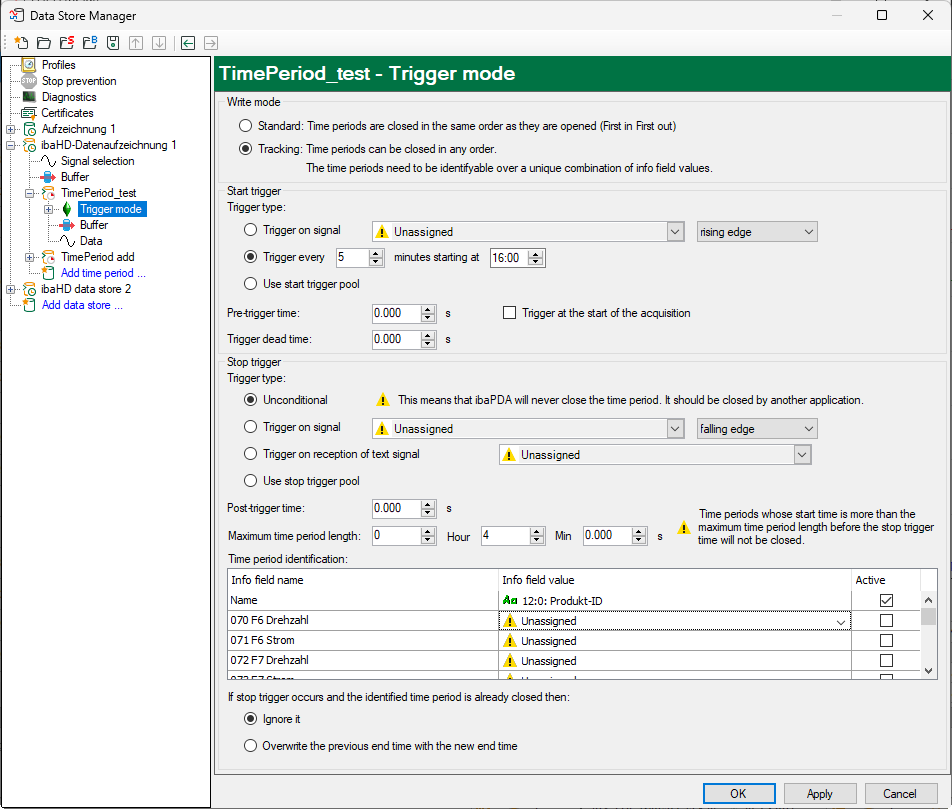952x809 pixels.
Task: Click the Apply button
Action: click(819, 794)
